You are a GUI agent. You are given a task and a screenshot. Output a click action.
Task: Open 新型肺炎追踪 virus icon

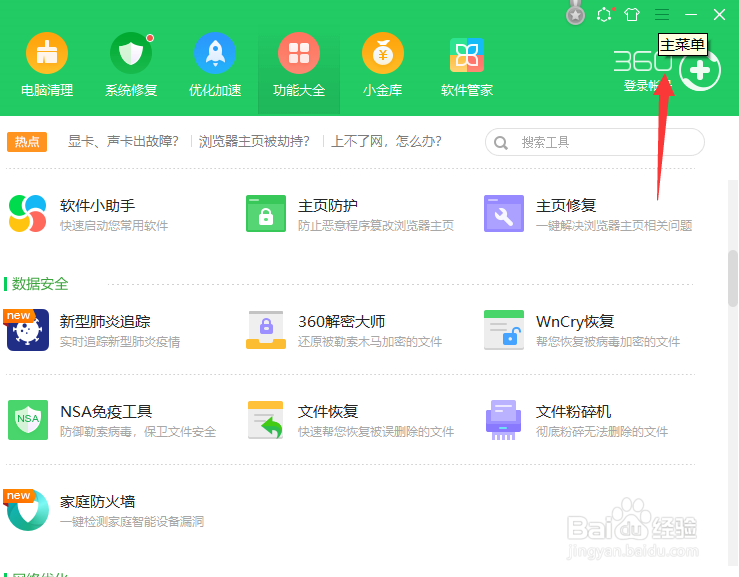(27, 330)
